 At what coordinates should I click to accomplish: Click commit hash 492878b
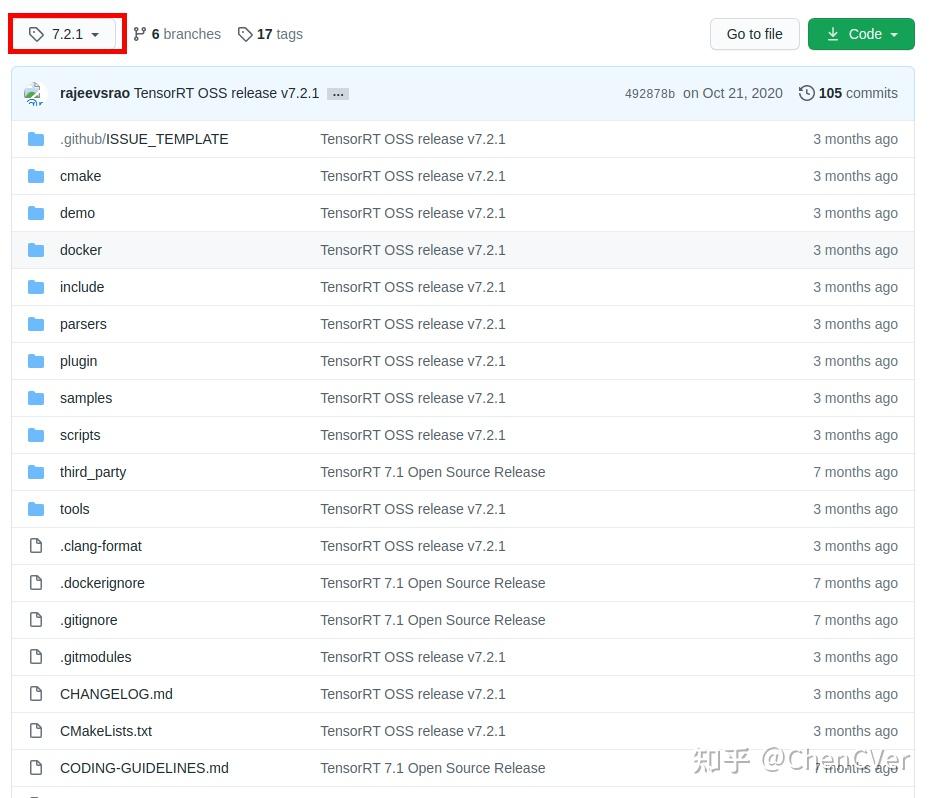click(651, 93)
